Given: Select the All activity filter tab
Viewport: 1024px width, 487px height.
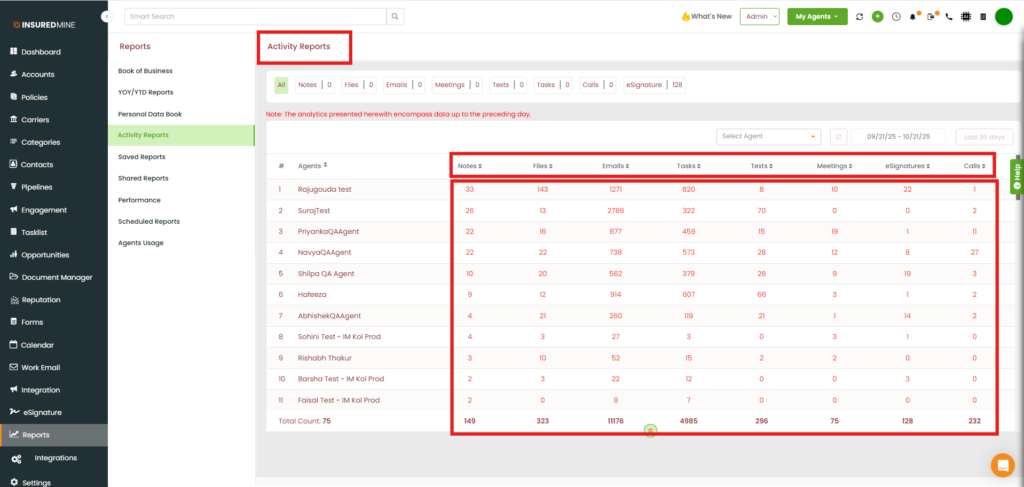Looking at the screenshot, I should [281, 85].
